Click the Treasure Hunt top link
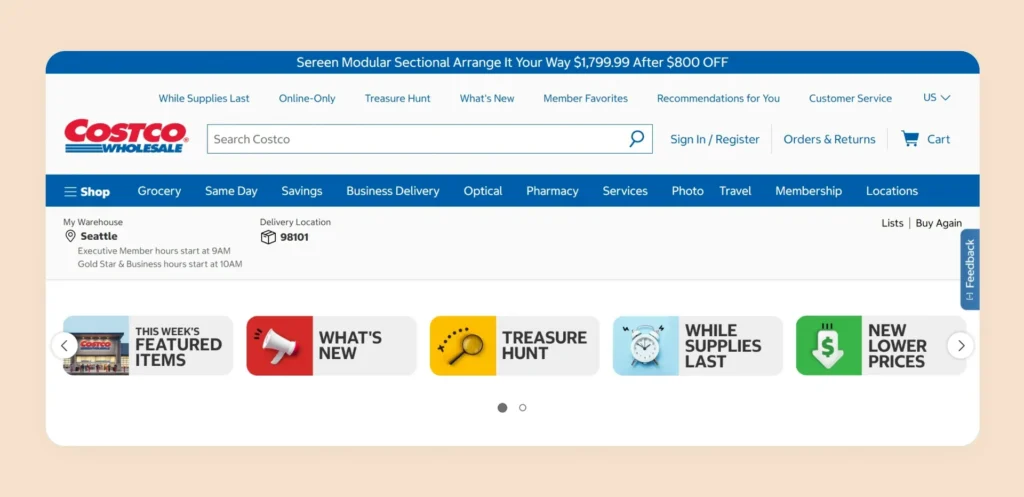Viewport: 1024px width, 497px height. click(x=398, y=99)
